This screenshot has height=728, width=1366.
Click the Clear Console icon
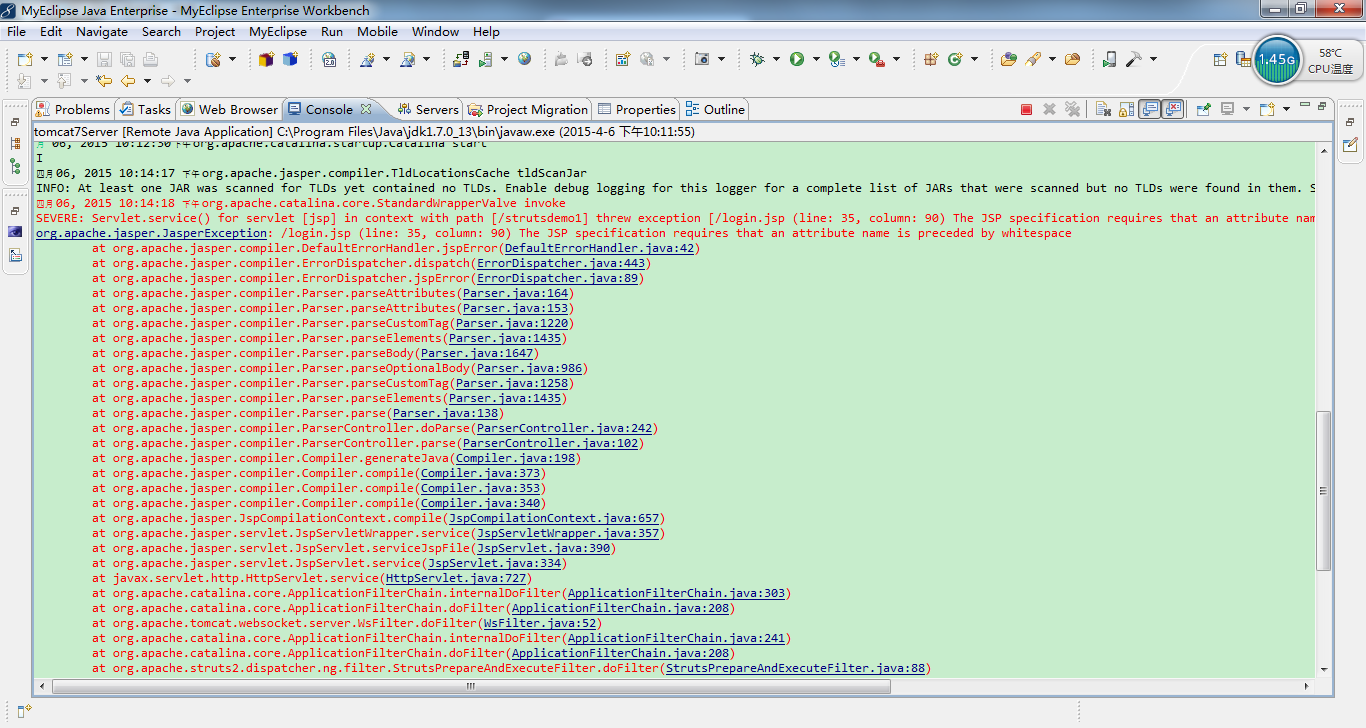click(1103, 109)
